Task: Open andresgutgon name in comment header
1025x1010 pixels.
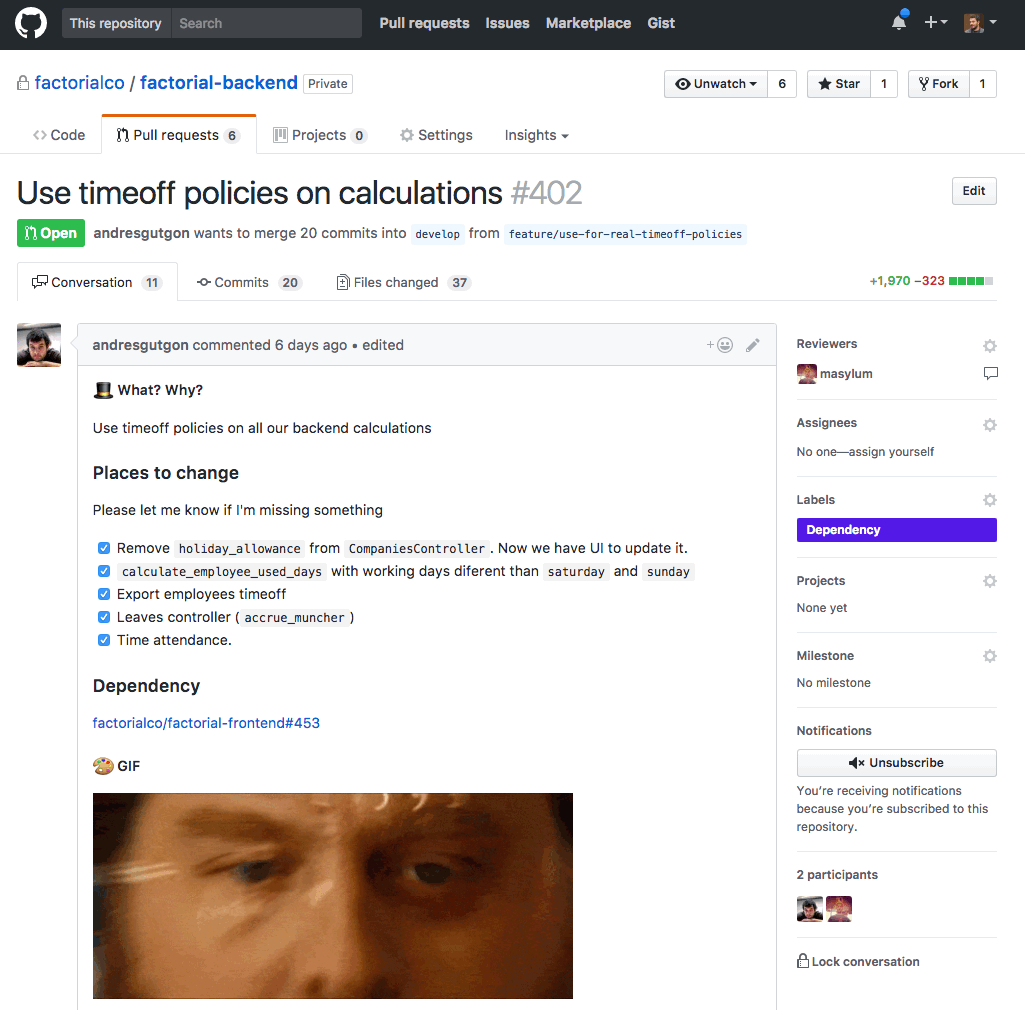Action: (x=141, y=345)
